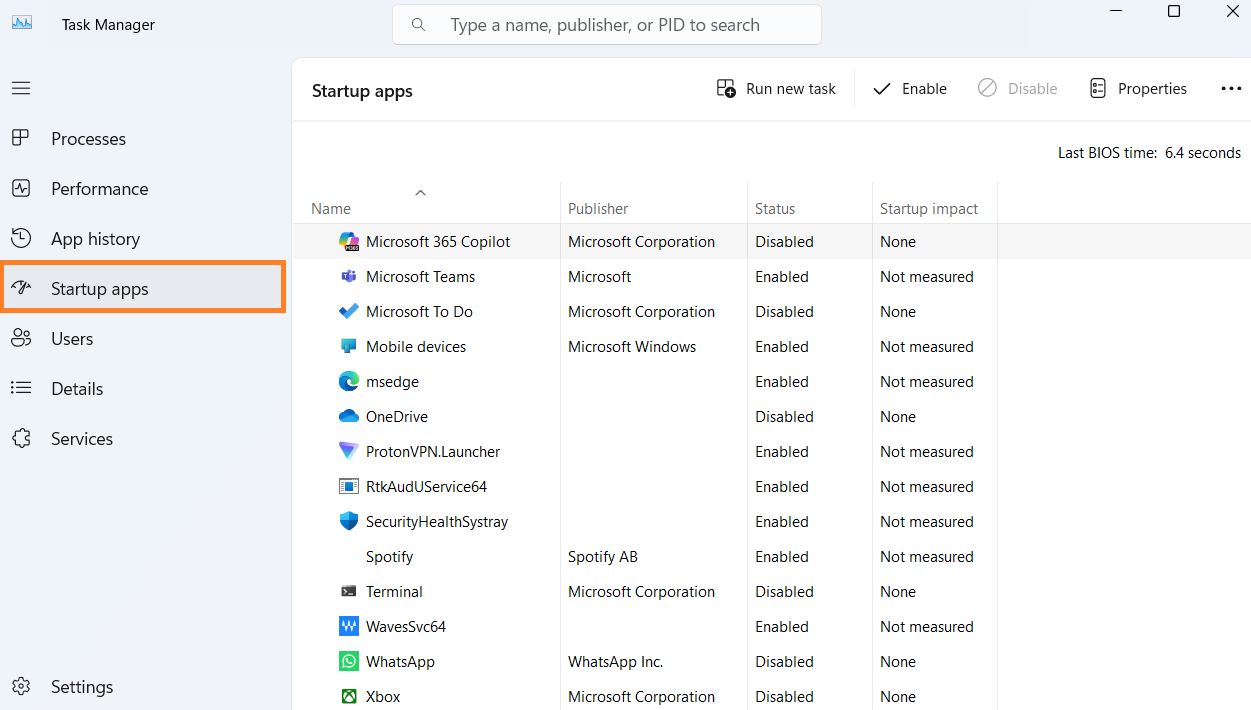Open Properties for selected startup app

[1138, 89]
